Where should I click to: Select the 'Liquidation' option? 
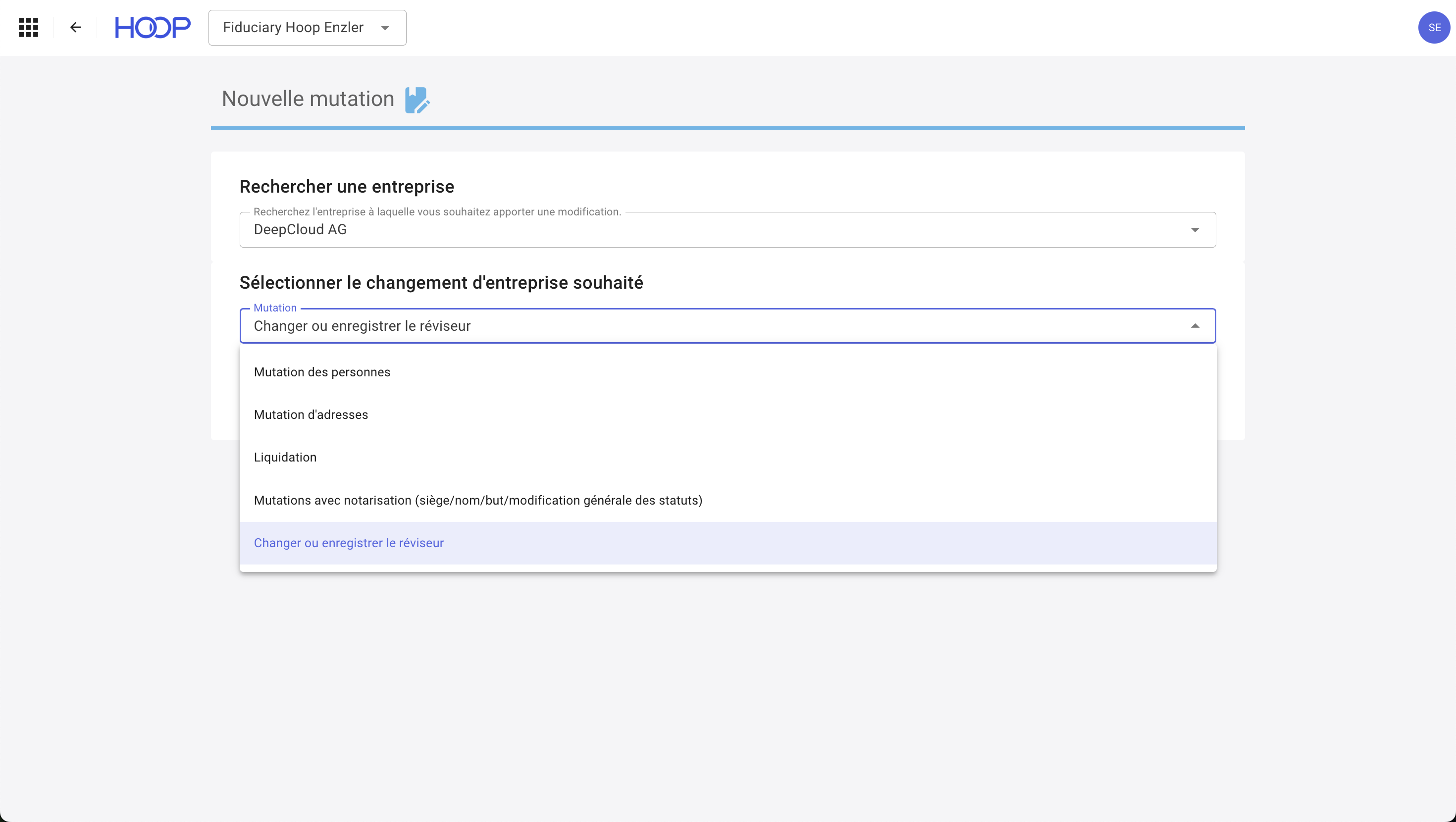[x=285, y=458]
